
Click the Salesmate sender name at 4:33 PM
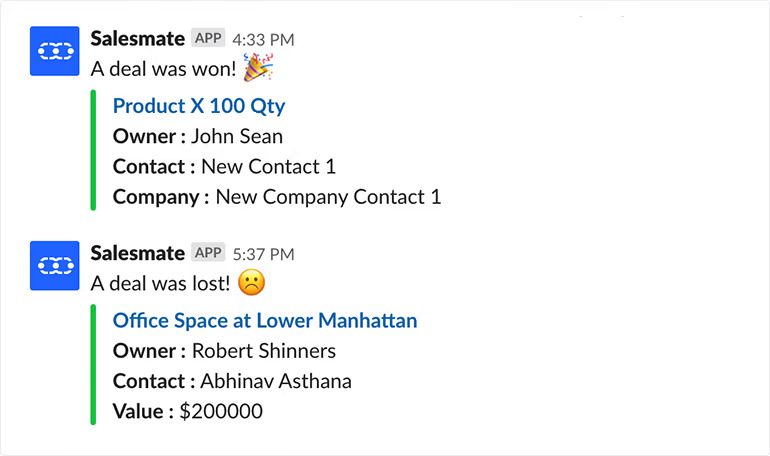point(138,38)
